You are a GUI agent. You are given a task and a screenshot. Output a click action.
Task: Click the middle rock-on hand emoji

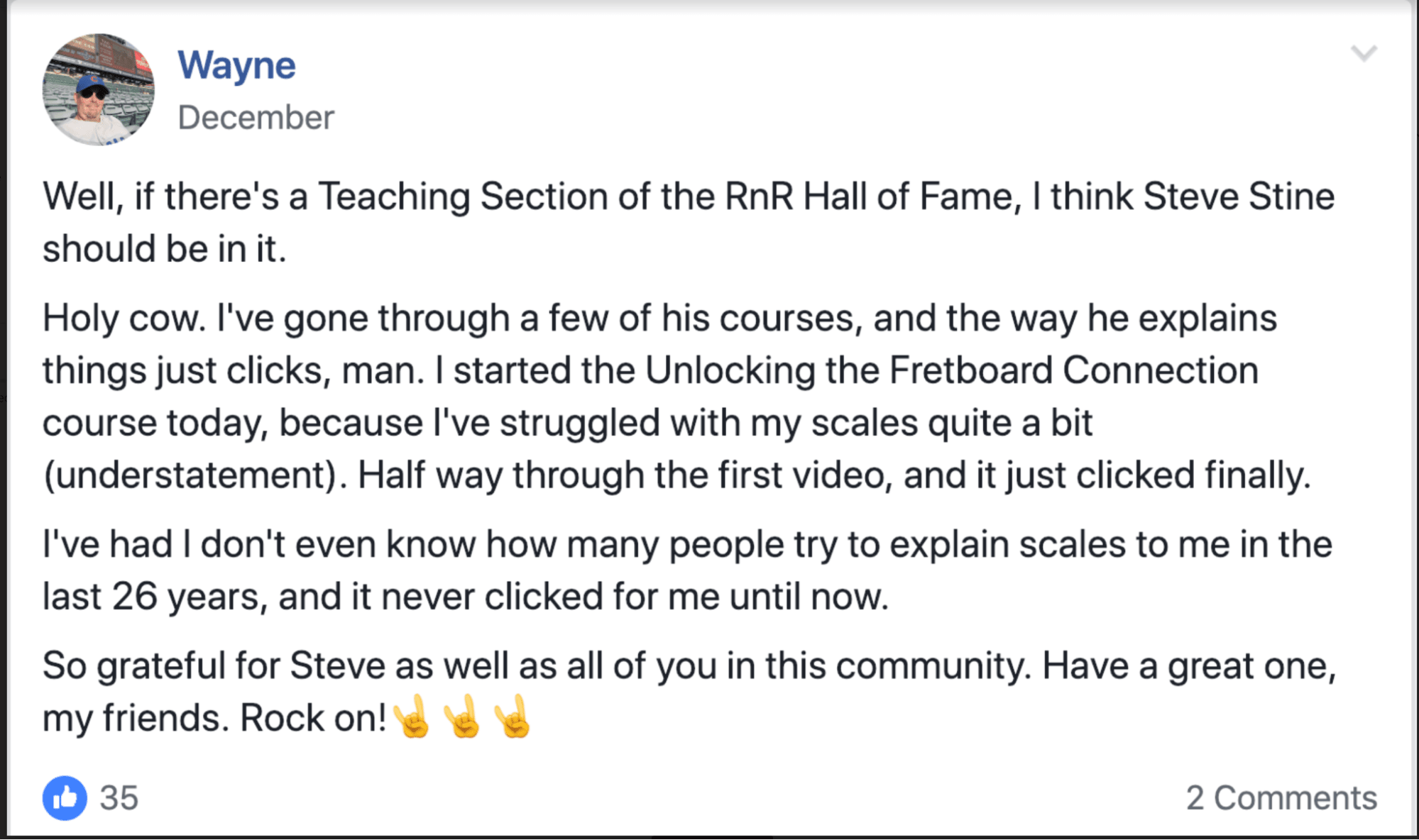(x=462, y=717)
